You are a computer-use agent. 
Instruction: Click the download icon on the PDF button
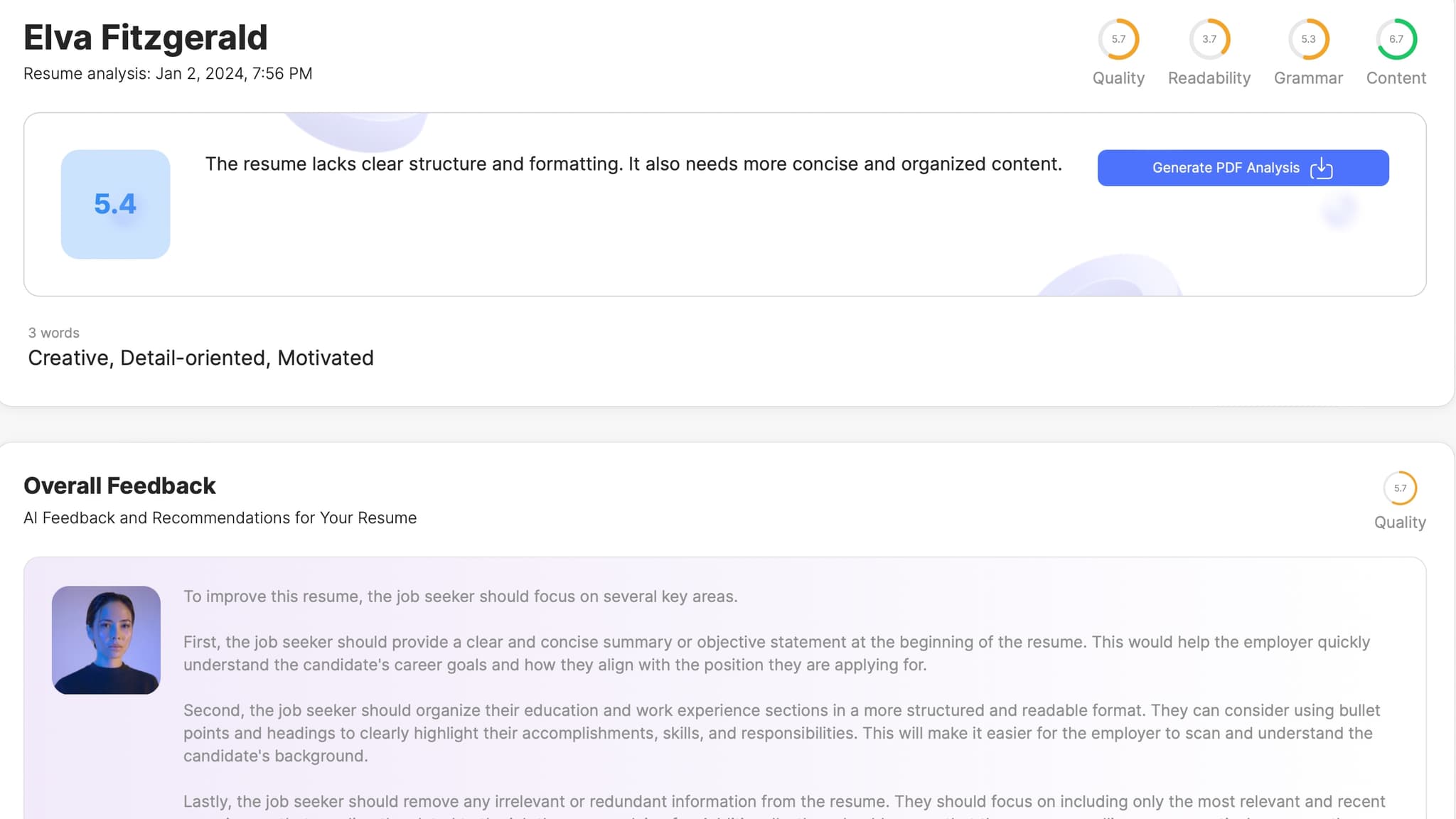[x=1321, y=168]
